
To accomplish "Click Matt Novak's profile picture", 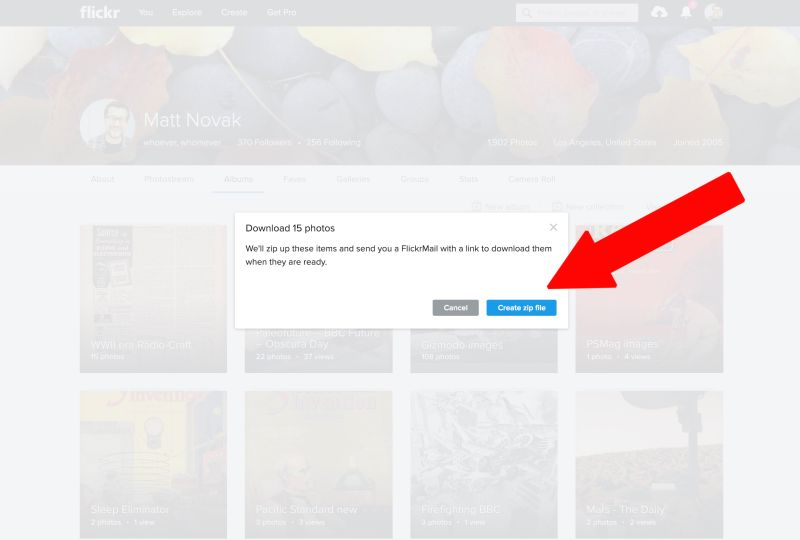I will [x=108, y=126].
